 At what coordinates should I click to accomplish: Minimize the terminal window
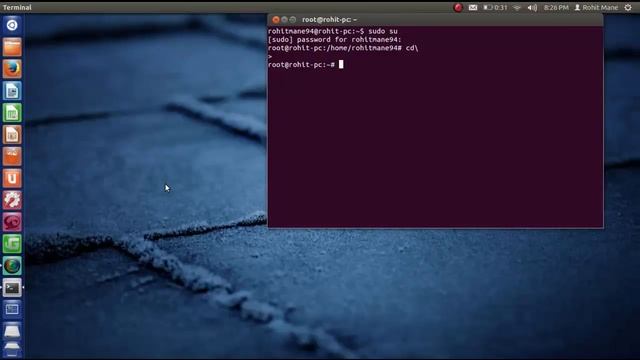pyautogui.click(x=284, y=20)
